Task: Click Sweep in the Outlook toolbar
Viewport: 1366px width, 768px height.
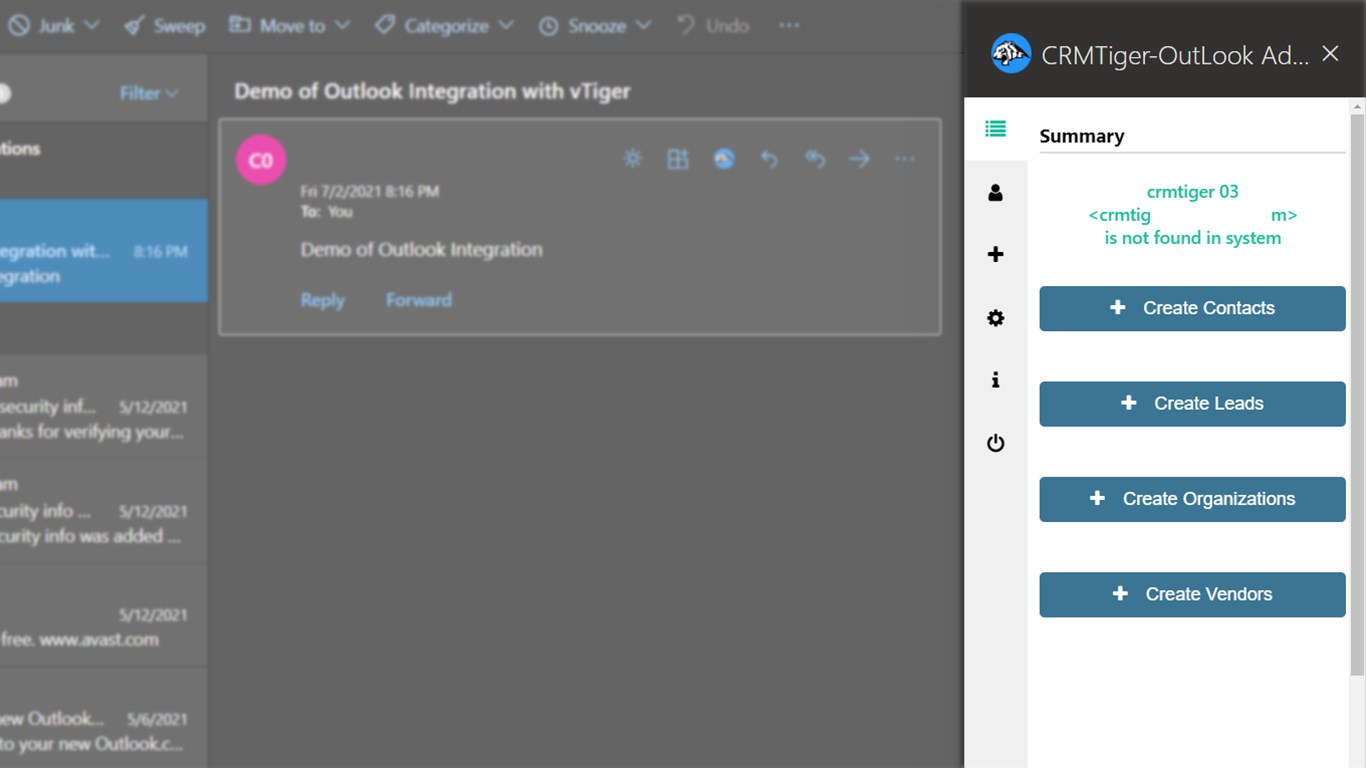Action: (x=165, y=26)
